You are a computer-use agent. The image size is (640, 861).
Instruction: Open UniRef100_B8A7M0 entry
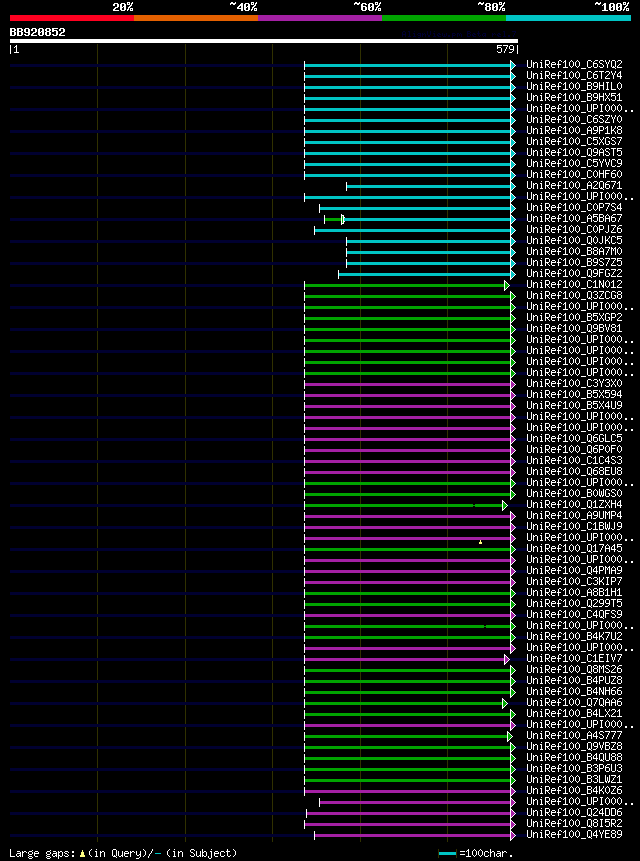574,251
